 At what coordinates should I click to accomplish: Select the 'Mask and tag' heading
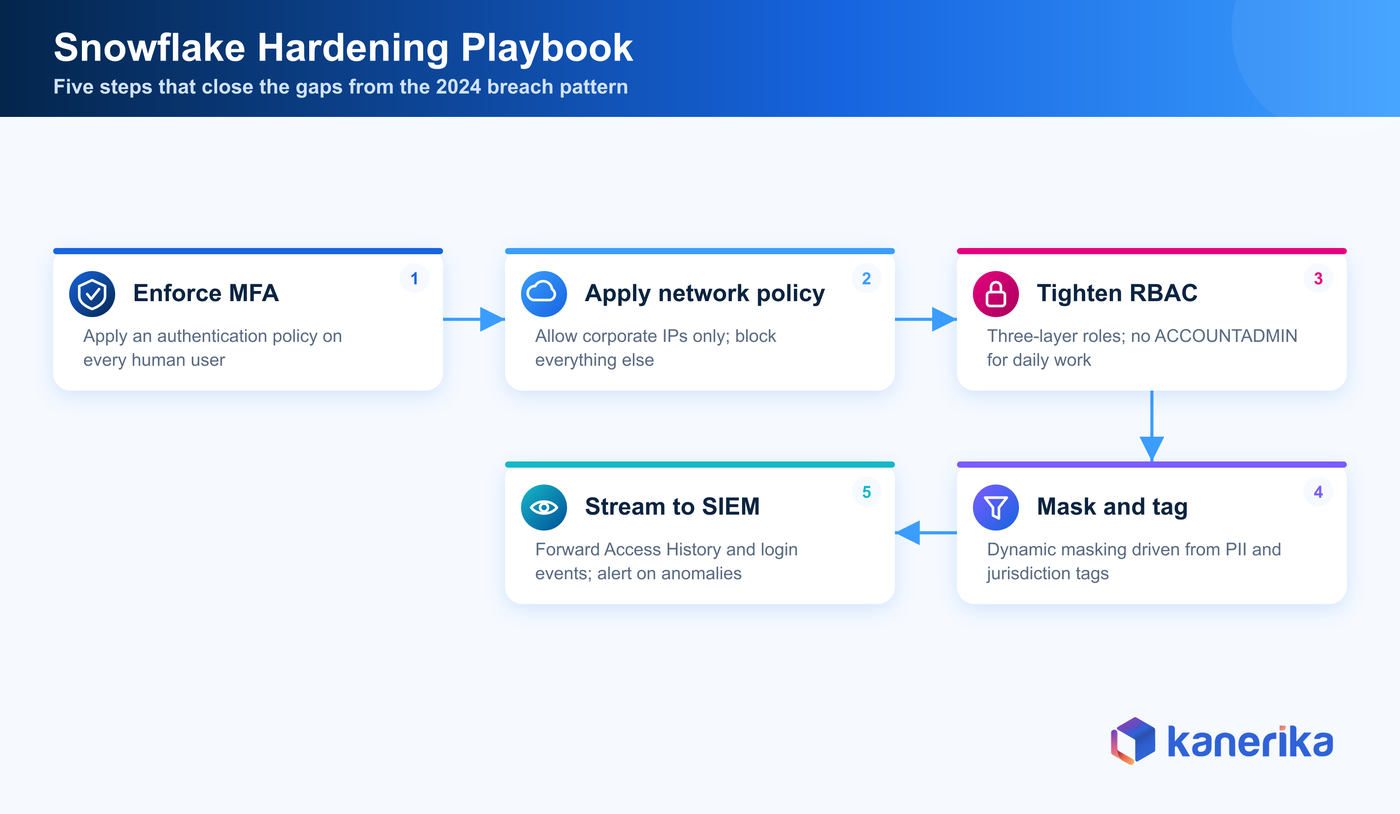click(x=1112, y=506)
